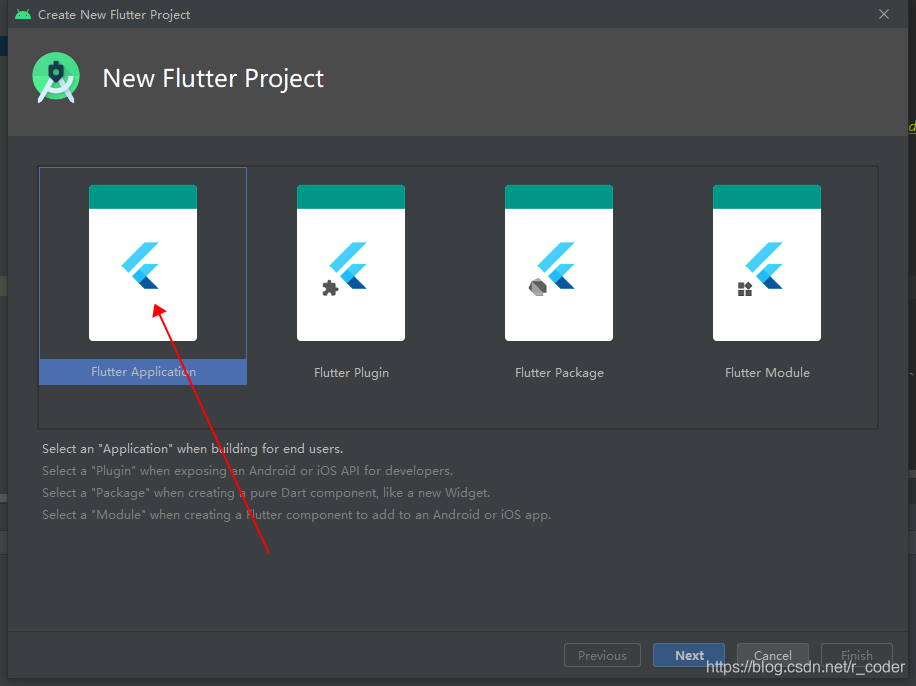The width and height of the screenshot is (916, 686).
Task: Click the Android icon in title bar
Action: [23, 15]
